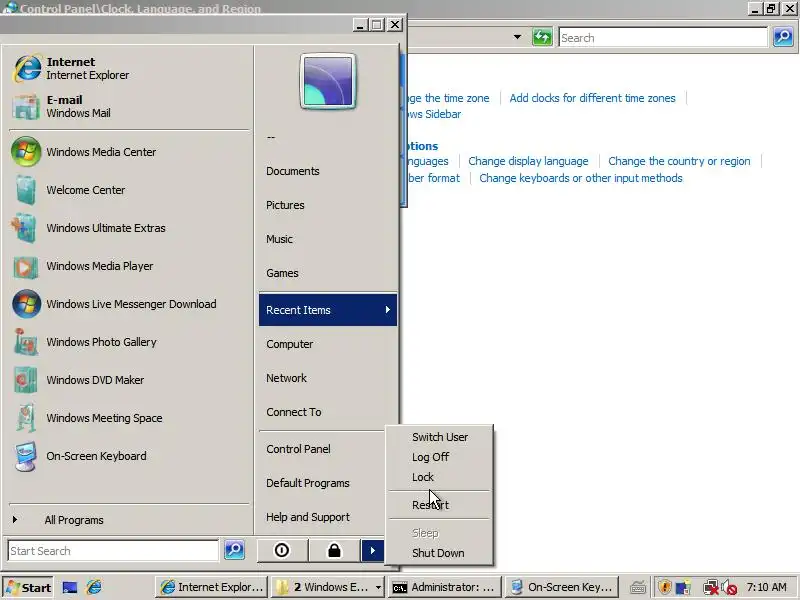Screen dimensions: 800x600
Task: Open Windows DVD Maker
Action: tap(129, 380)
